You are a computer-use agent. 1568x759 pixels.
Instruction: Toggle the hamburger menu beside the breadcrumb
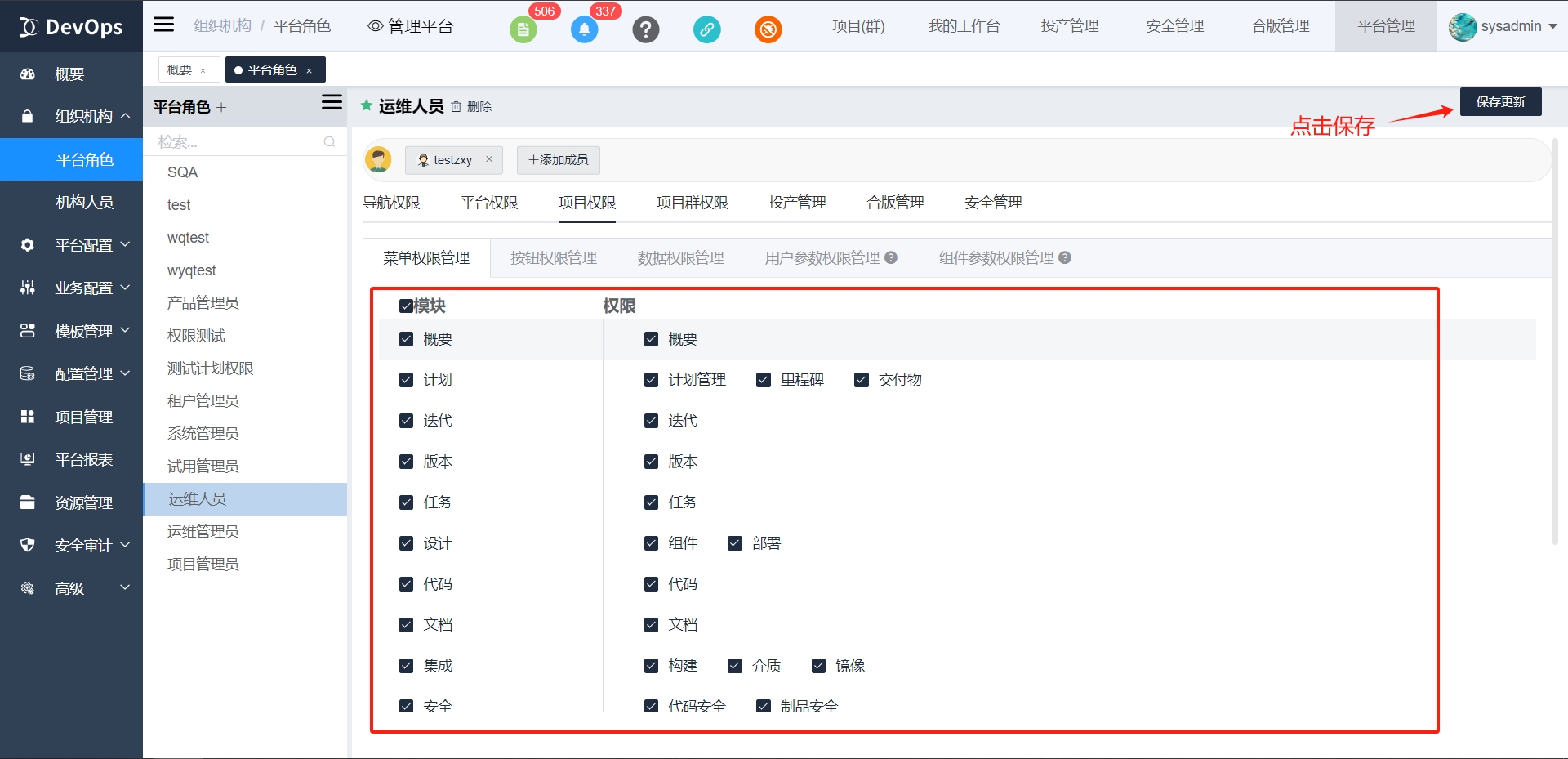click(x=164, y=25)
